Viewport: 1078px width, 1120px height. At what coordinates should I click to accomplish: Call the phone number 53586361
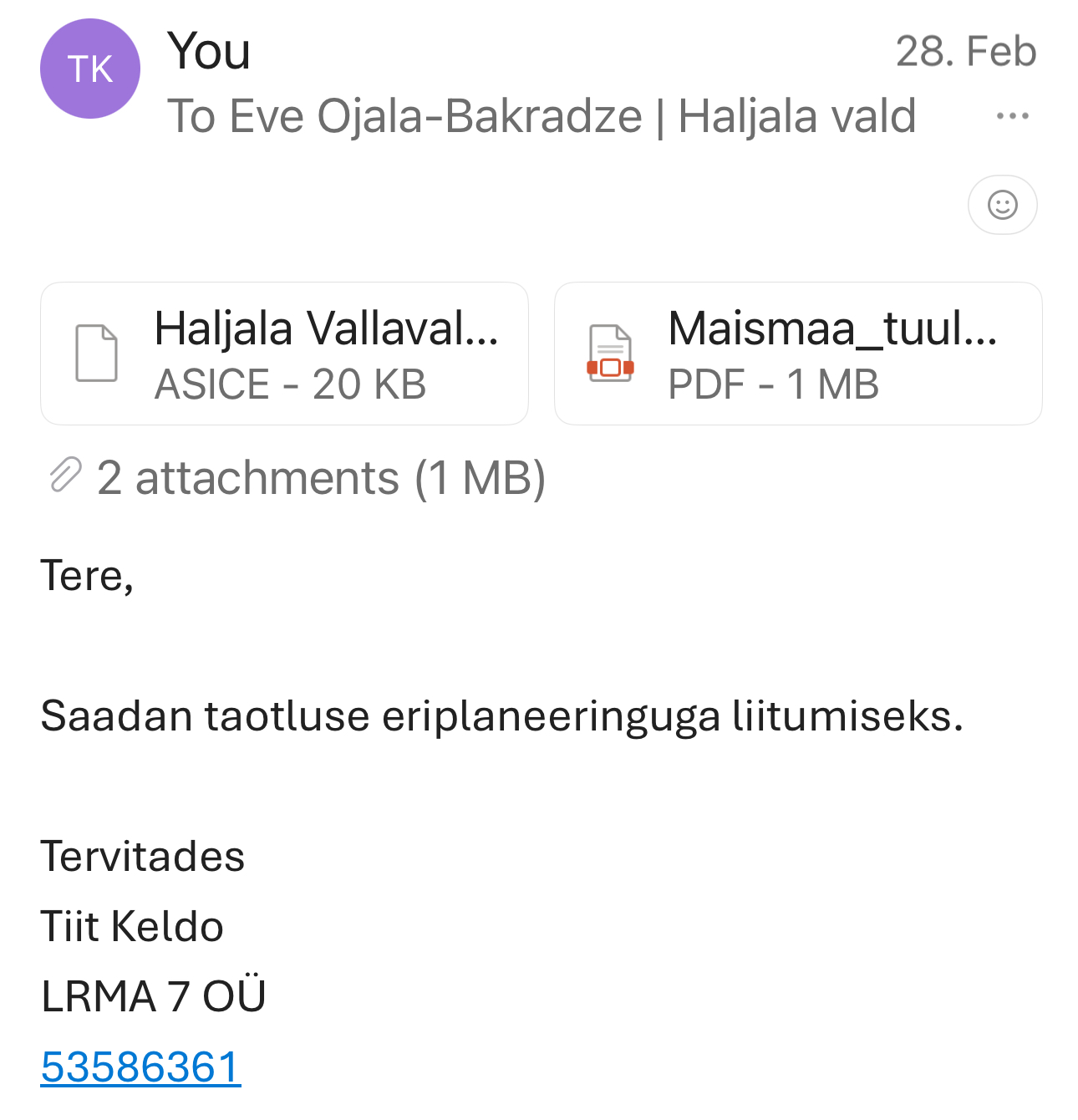pyautogui.click(x=140, y=1067)
